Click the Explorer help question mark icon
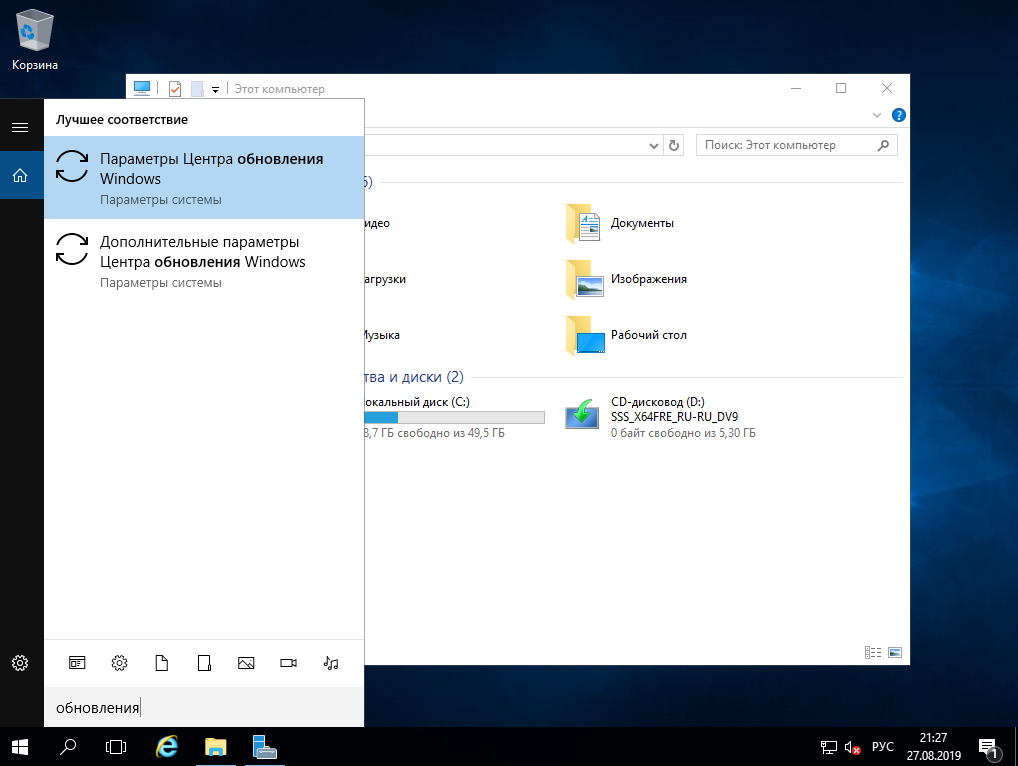Image resolution: width=1018 pixels, height=766 pixels. [x=898, y=115]
